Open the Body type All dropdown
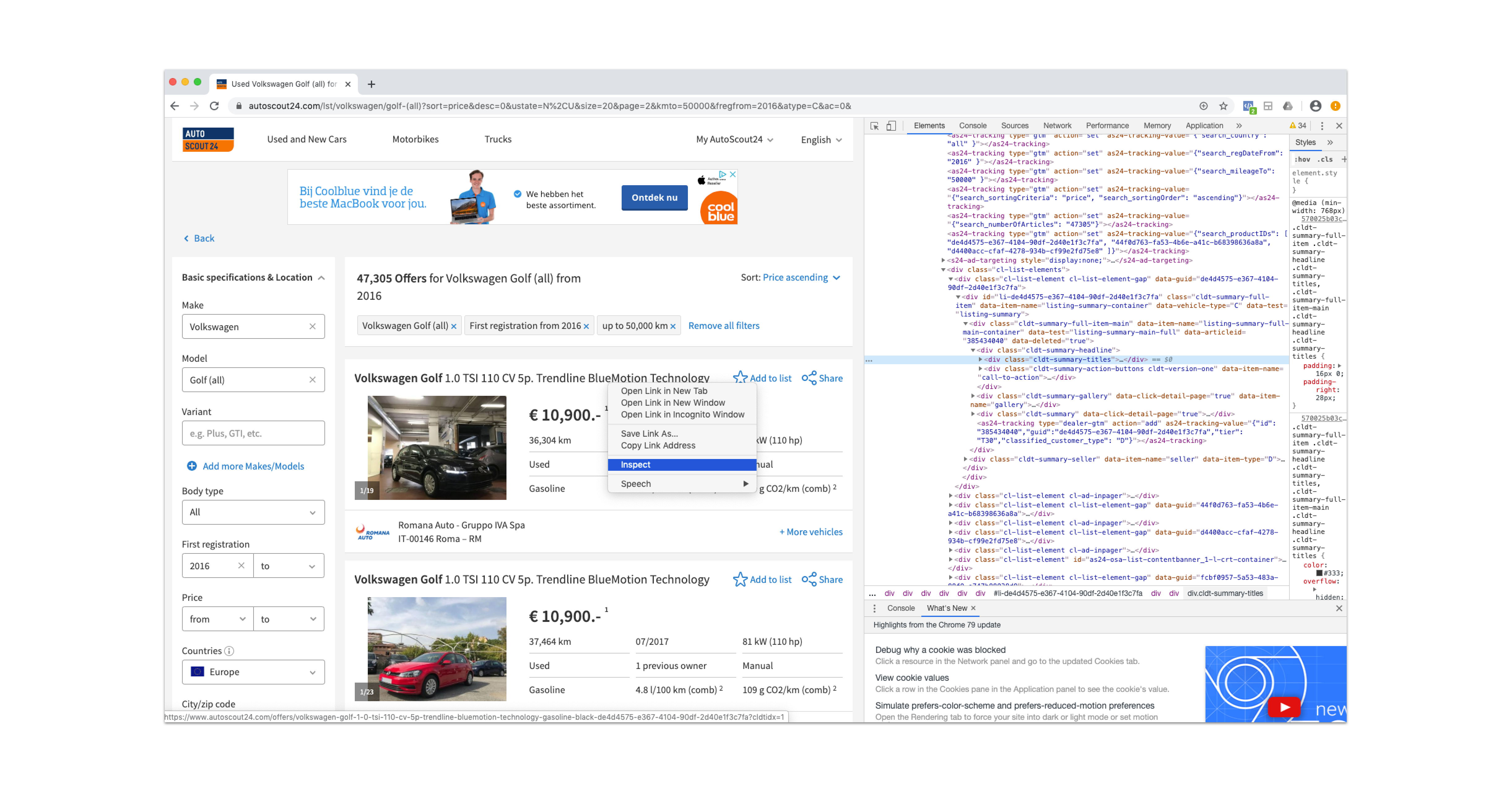Screen dimensions: 1512x791 [253, 512]
